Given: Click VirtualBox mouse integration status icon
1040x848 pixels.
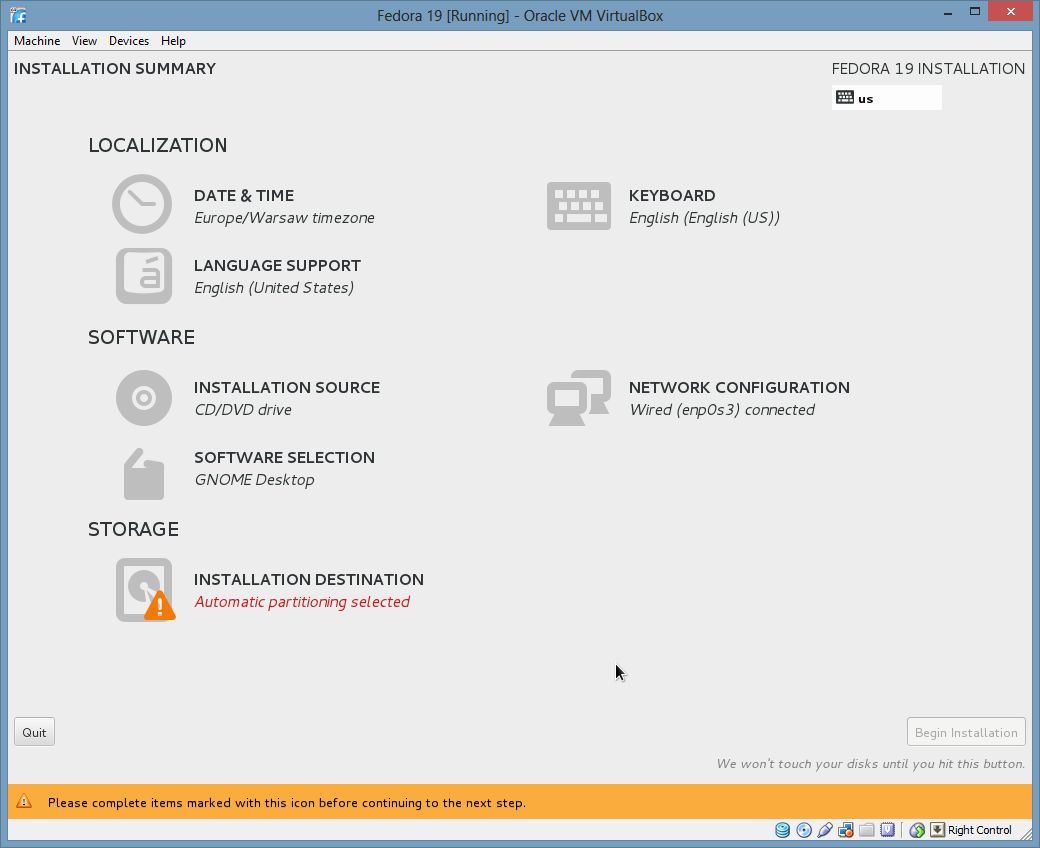Looking at the screenshot, I should click(917, 830).
